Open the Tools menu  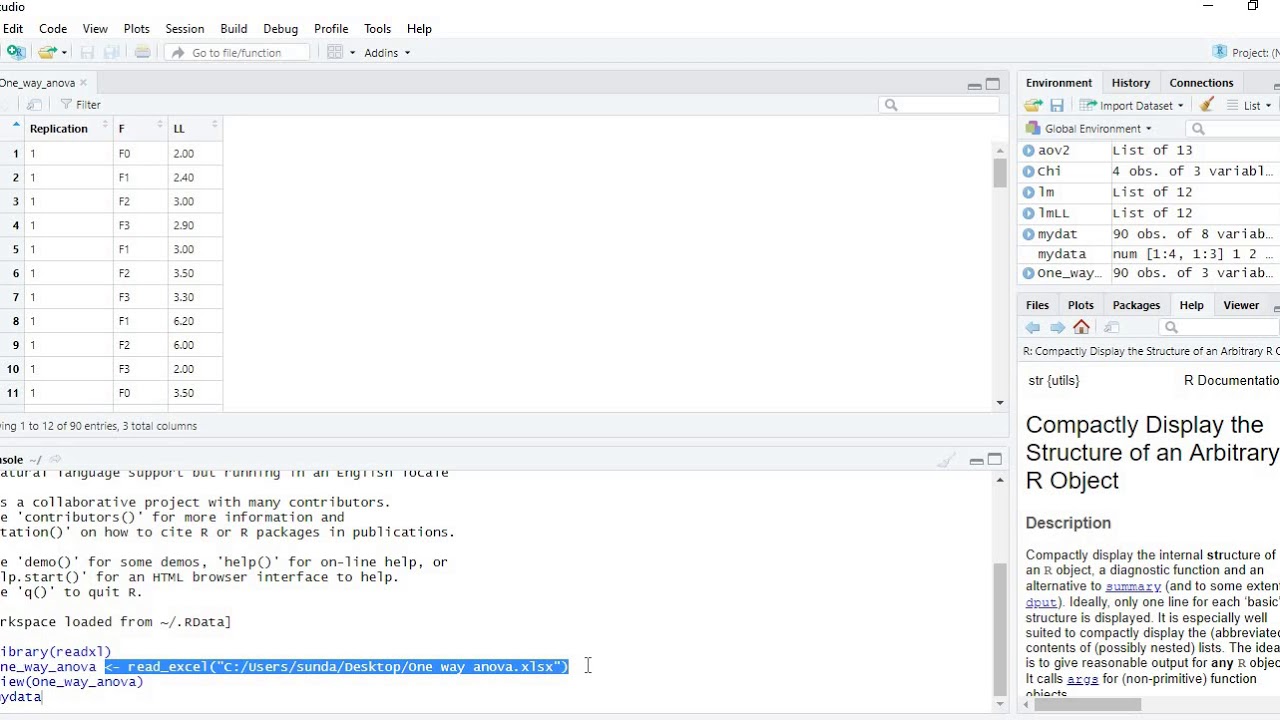pyautogui.click(x=378, y=29)
